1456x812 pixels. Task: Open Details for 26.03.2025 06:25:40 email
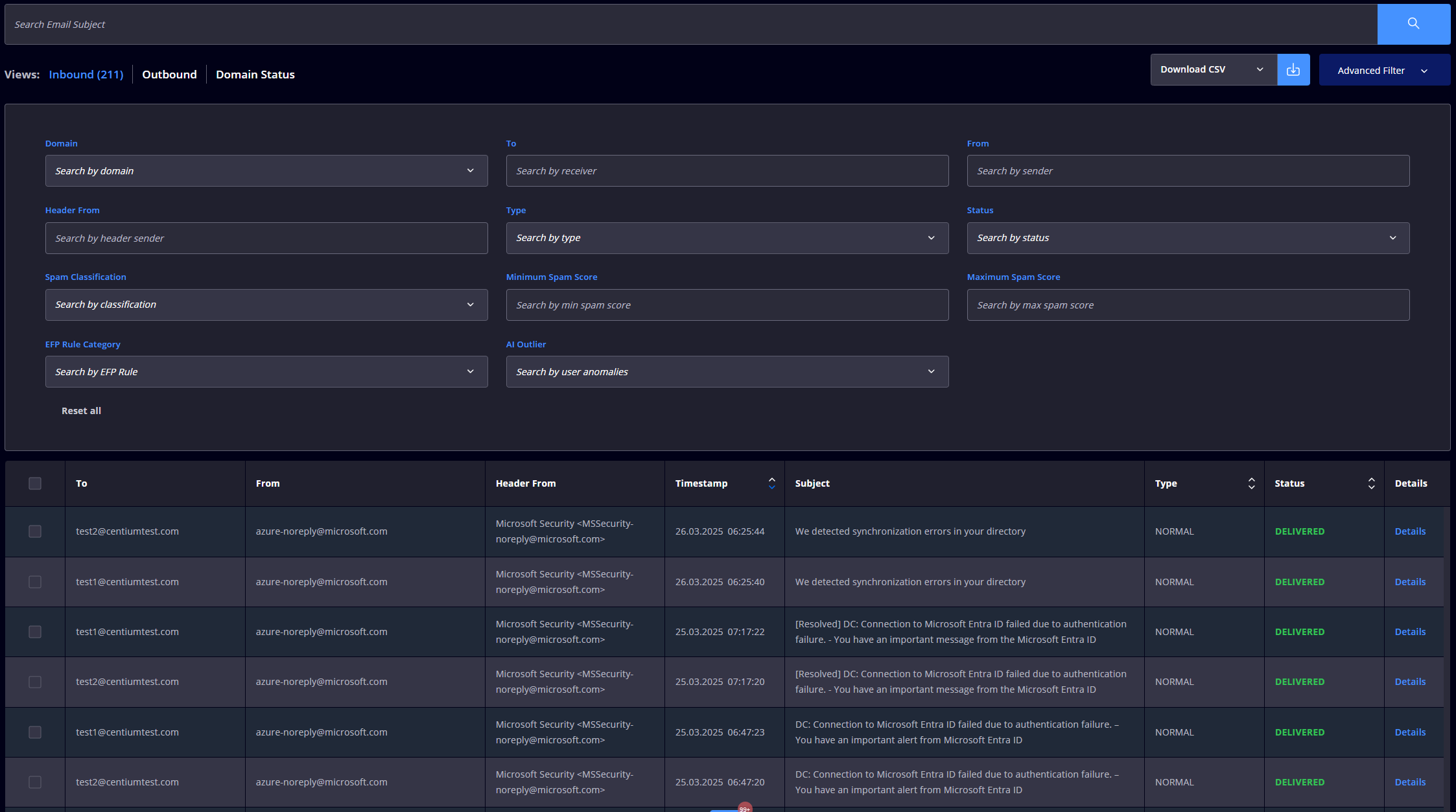(1410, 582)
